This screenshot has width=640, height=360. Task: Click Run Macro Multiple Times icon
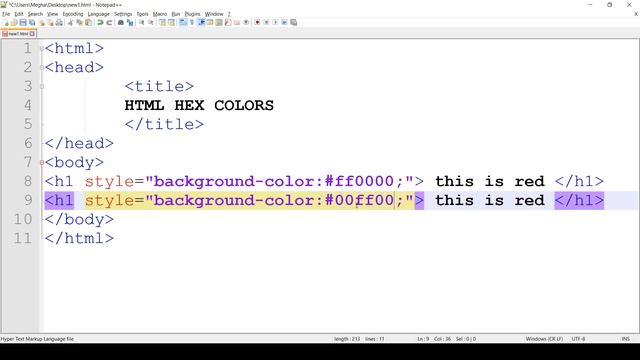(x=284, y=22)
